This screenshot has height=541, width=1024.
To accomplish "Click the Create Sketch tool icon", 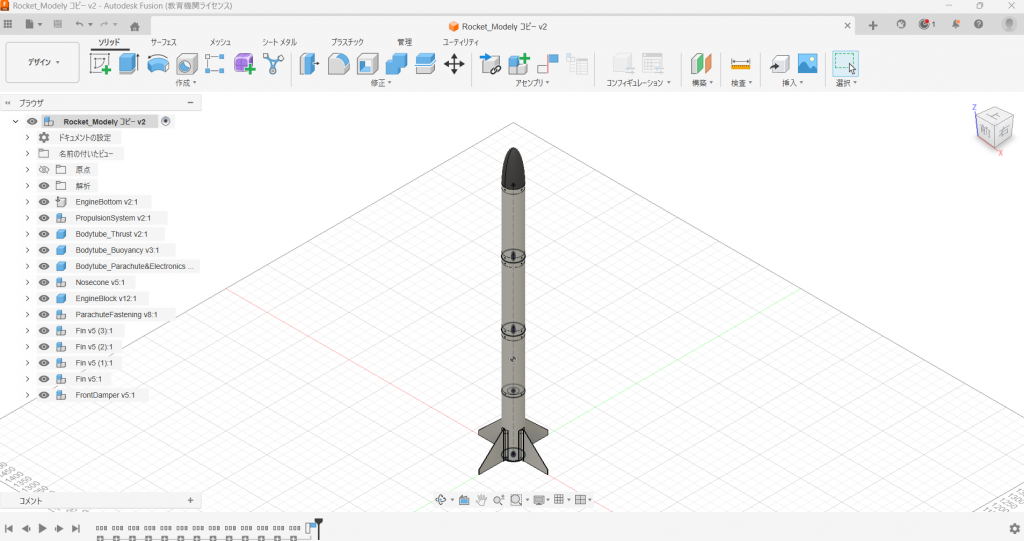I will click(x=100, y=64).
